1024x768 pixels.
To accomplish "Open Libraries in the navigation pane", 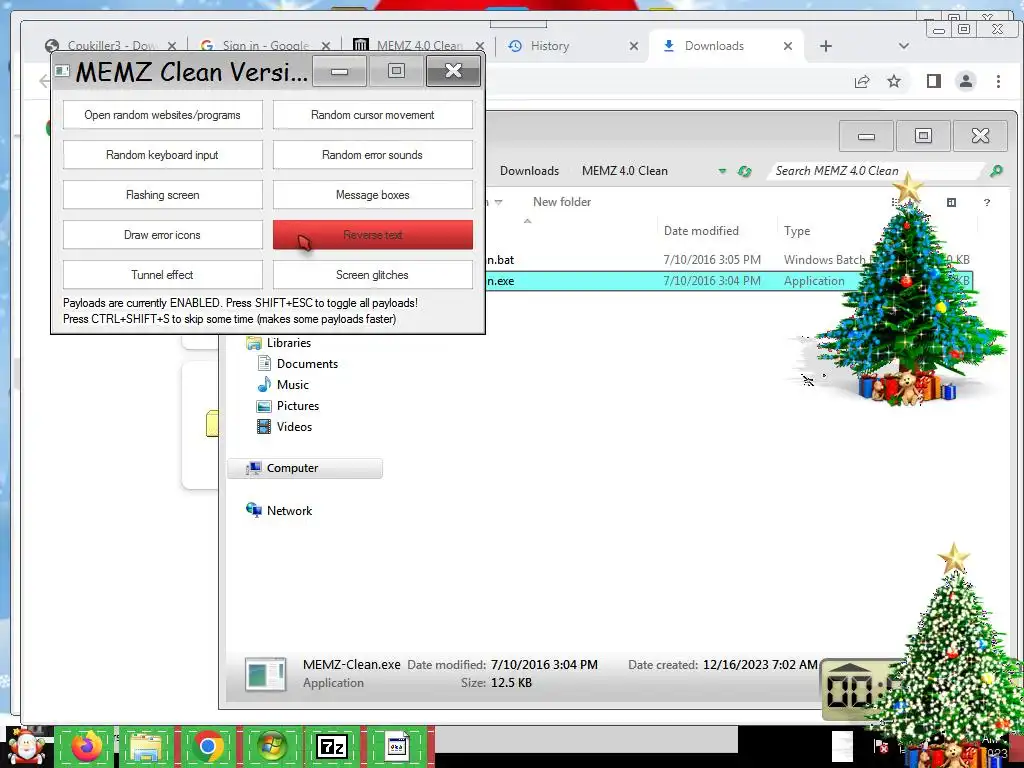I will point(288,343).
